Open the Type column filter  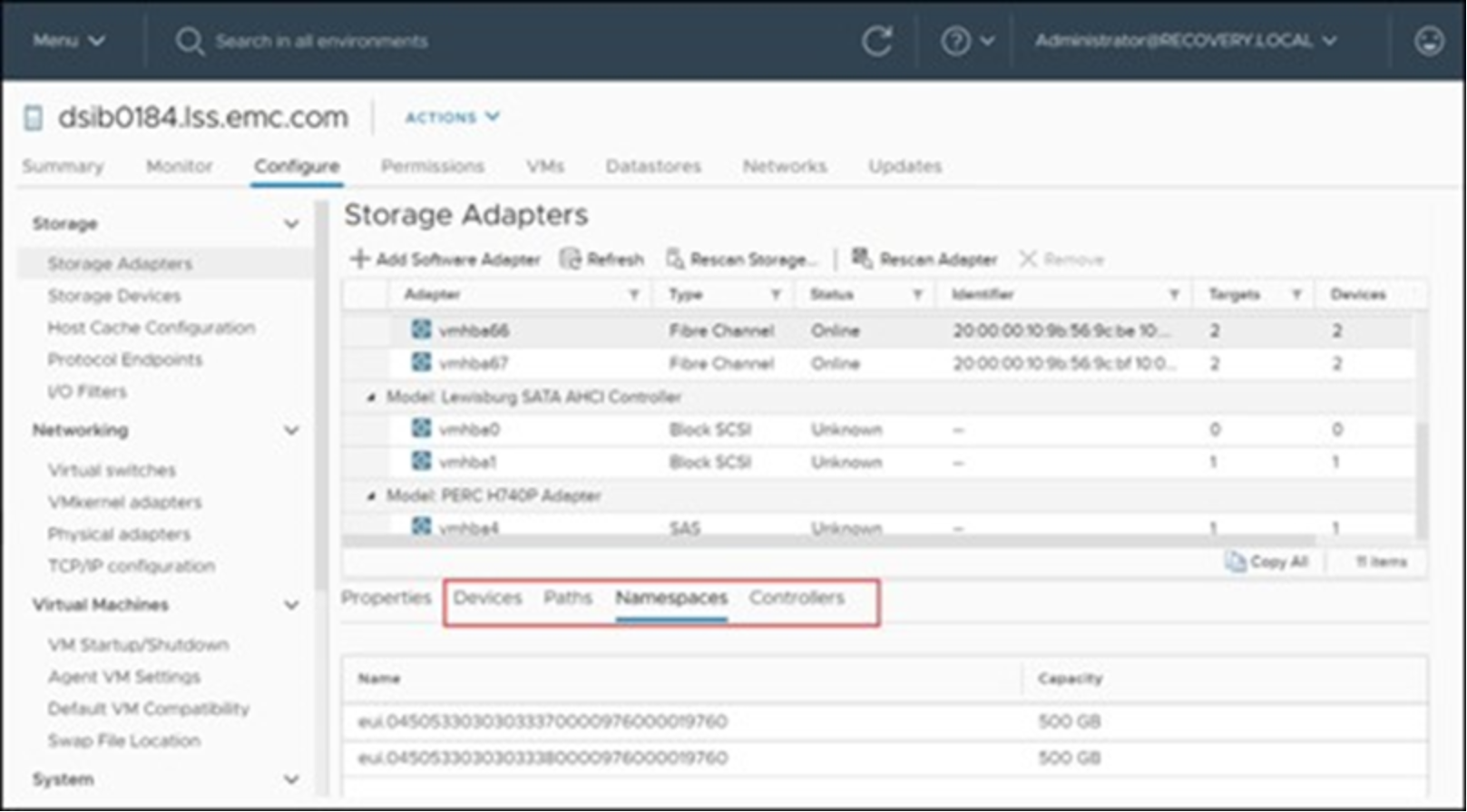(x=776, y=295)
